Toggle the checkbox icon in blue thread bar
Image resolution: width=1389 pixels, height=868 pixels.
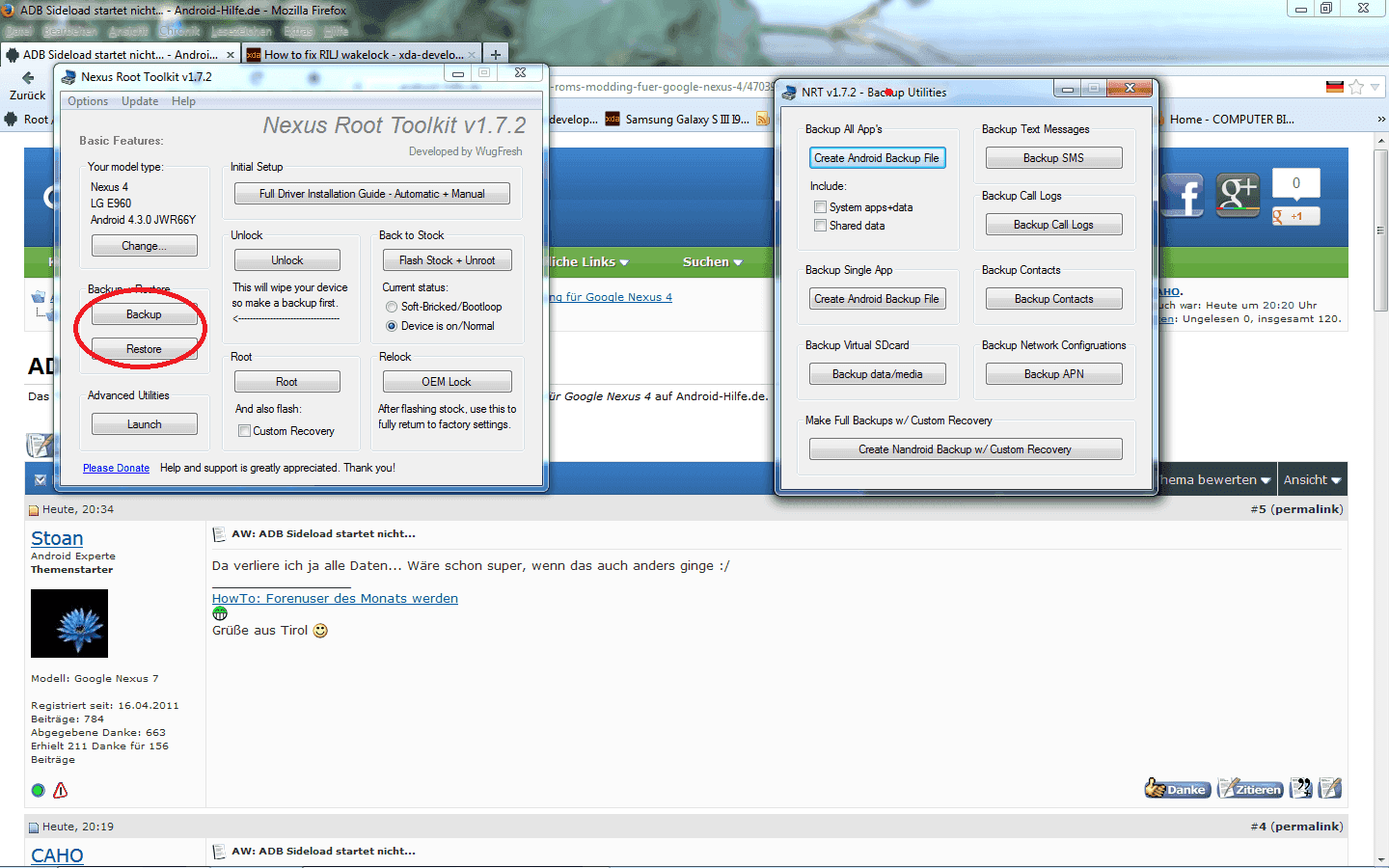[41, 479]
